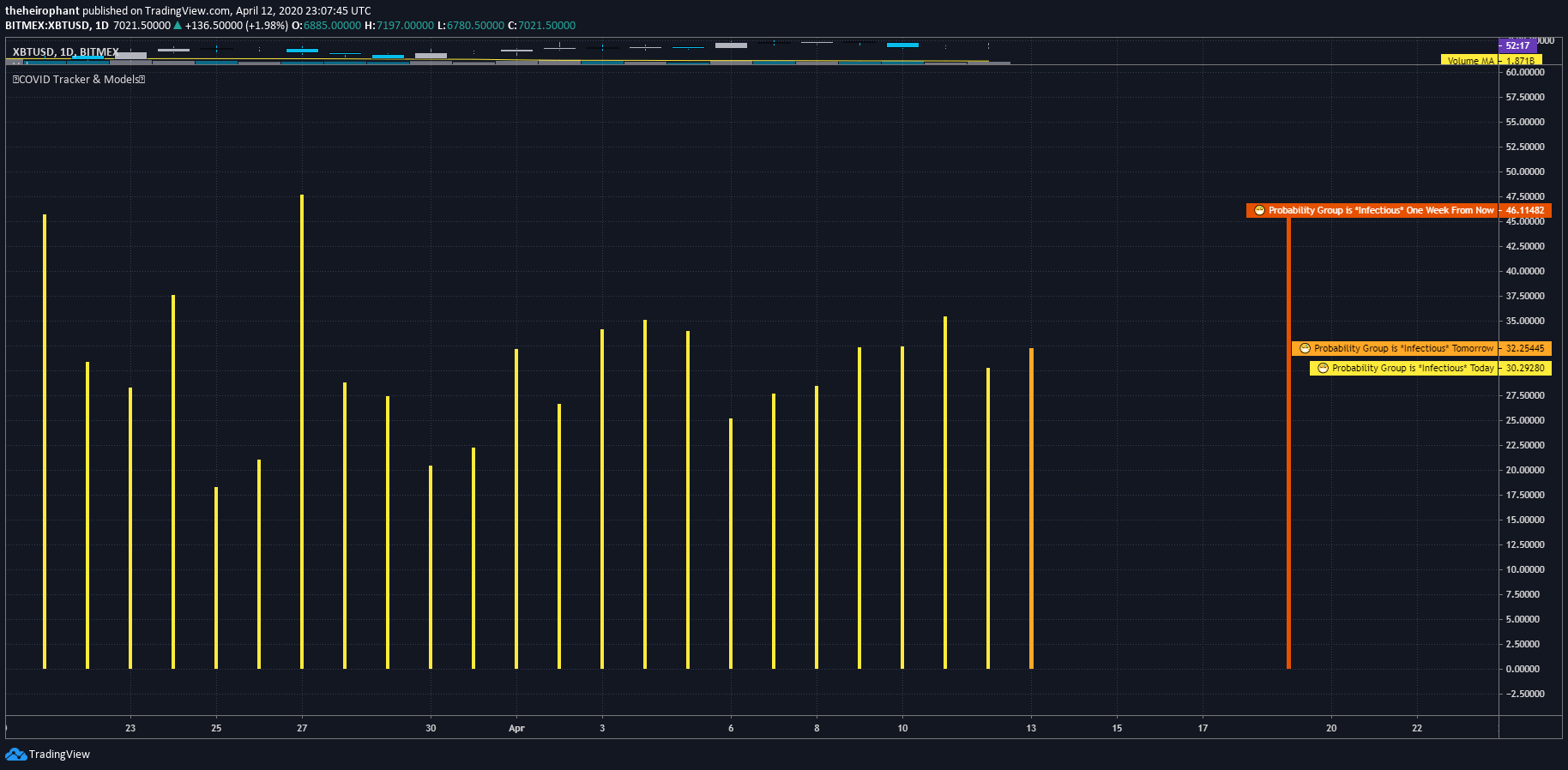Click the −2.50000 value on price scale

tap(1523, 694)
